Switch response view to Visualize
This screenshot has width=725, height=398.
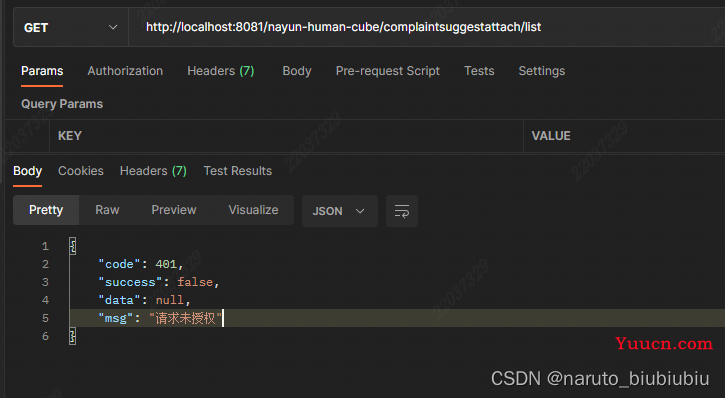coord(253,210)
